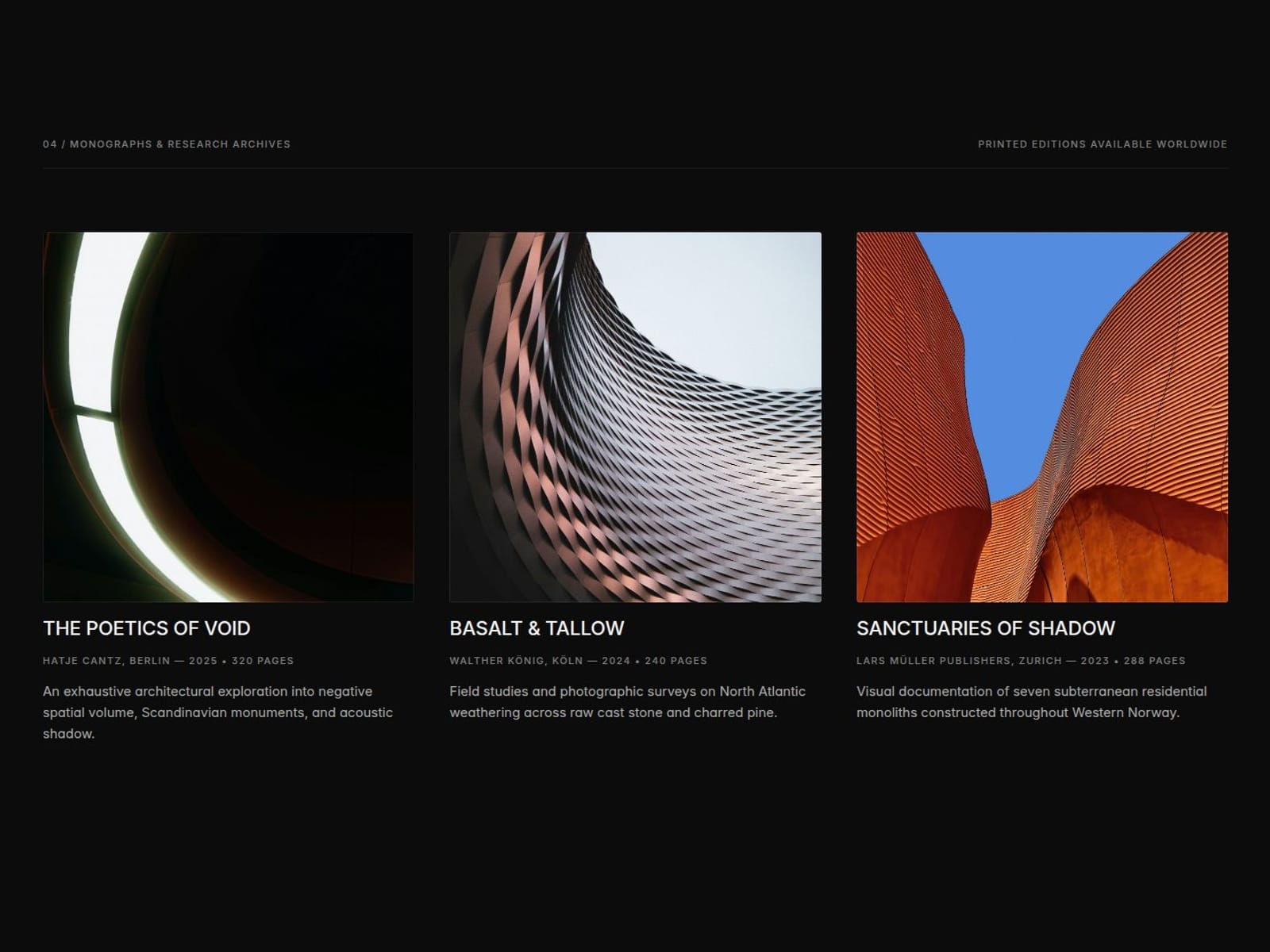Viewport: 1270px width, 952px height.
Task: Click the 240 PAGES label
Action: pos(675,661)
